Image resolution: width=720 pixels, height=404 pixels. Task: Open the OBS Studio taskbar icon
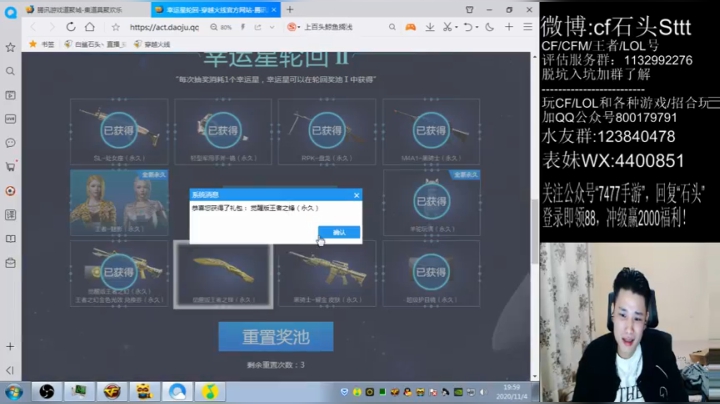coord(47,392)
